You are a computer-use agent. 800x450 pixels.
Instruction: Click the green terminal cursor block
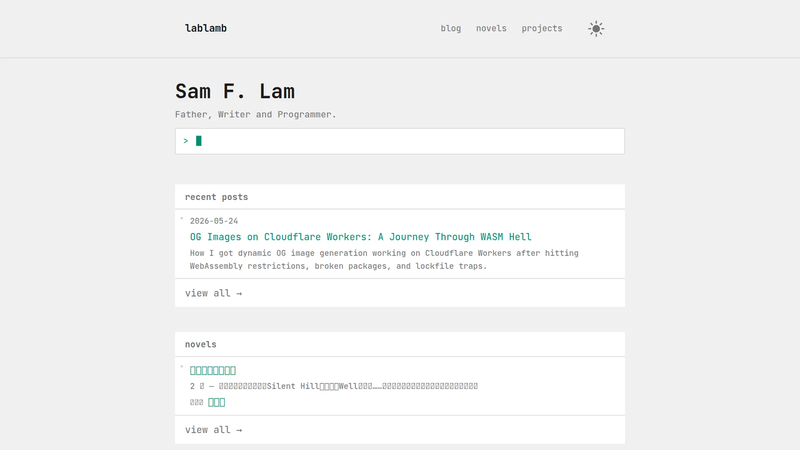[199, 141]
